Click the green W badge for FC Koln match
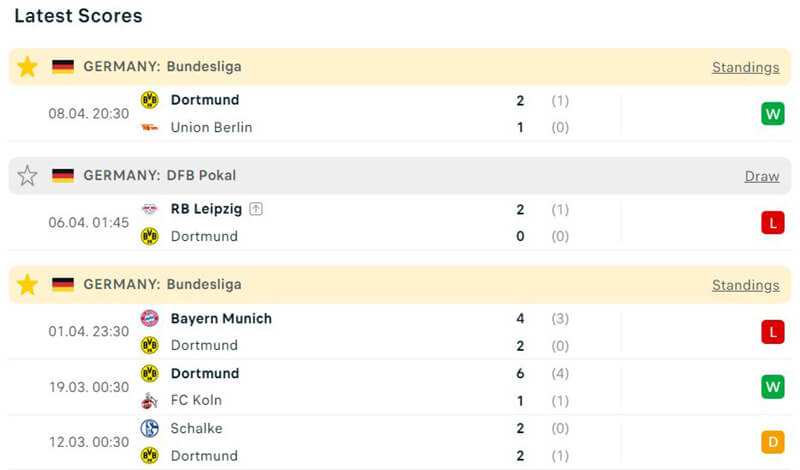This screenshot has height=470, width=800. coord(772,386)
